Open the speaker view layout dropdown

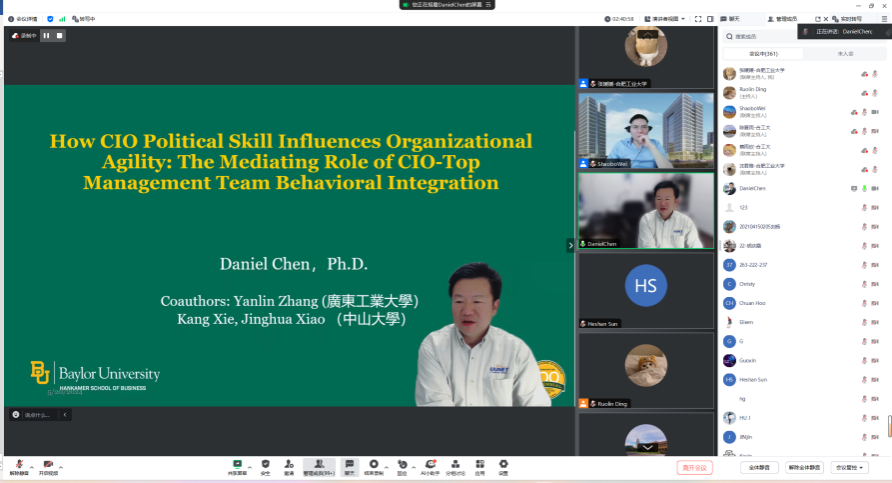(x=663, y=18)
